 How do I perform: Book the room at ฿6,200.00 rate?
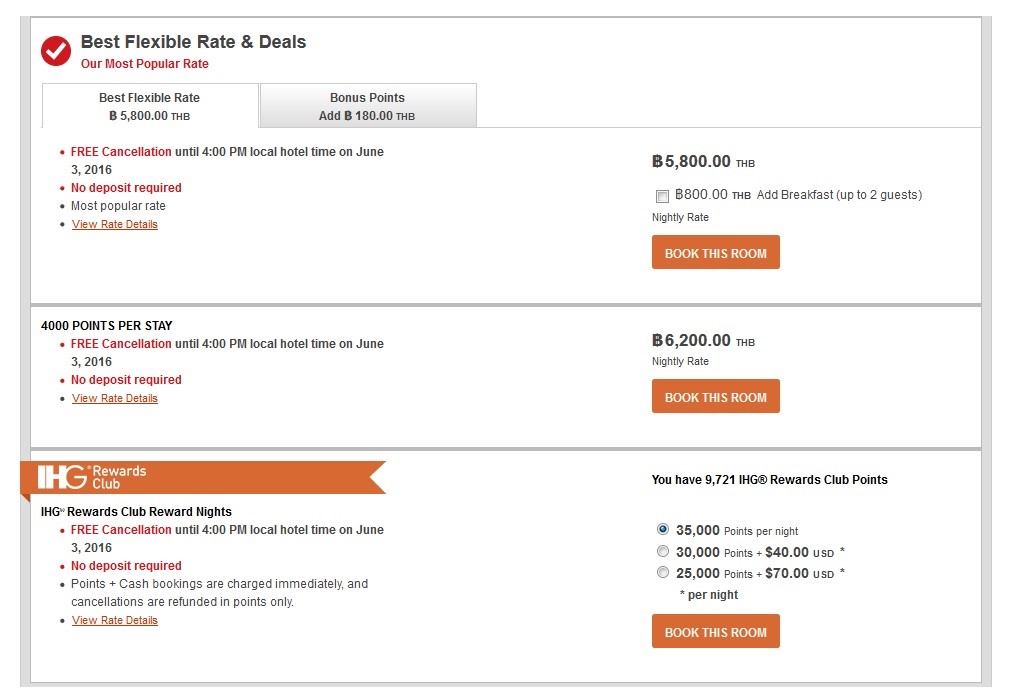[715, 397]
